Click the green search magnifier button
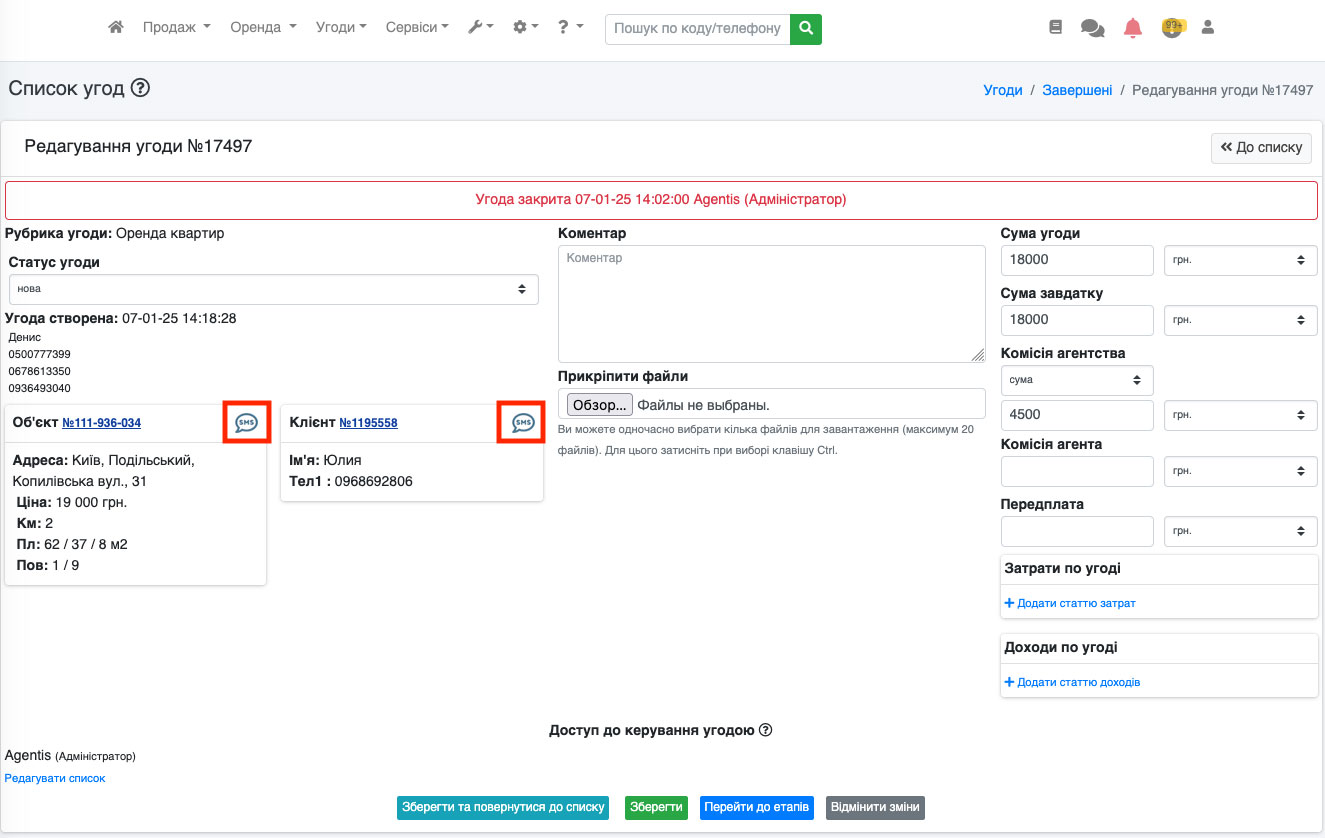This screenshot has width=1325, height=838. 805,29
